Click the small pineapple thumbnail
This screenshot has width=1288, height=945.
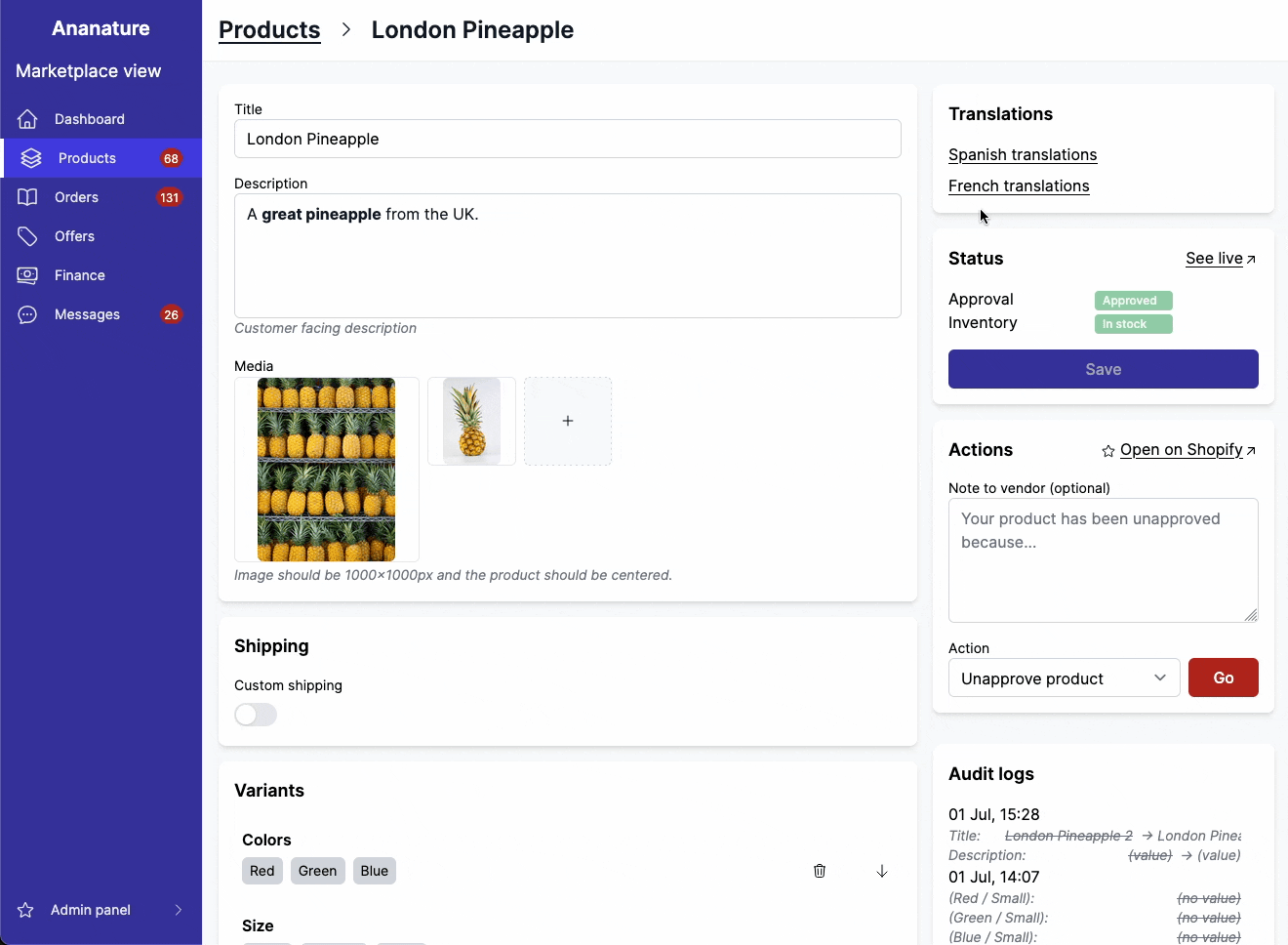click(x=471, y=421)
